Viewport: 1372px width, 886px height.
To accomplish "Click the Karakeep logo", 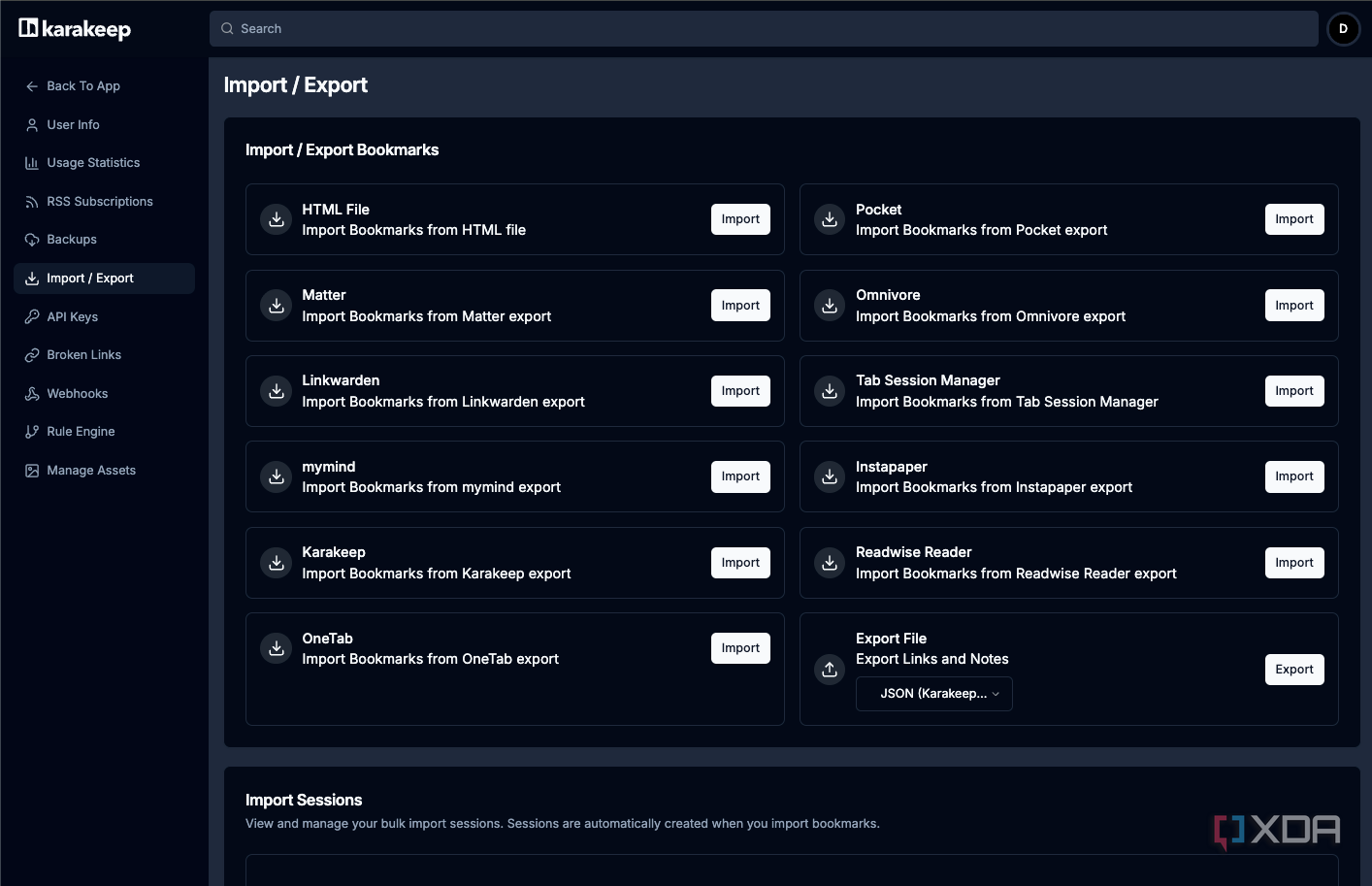I will [x=75, y=29].
